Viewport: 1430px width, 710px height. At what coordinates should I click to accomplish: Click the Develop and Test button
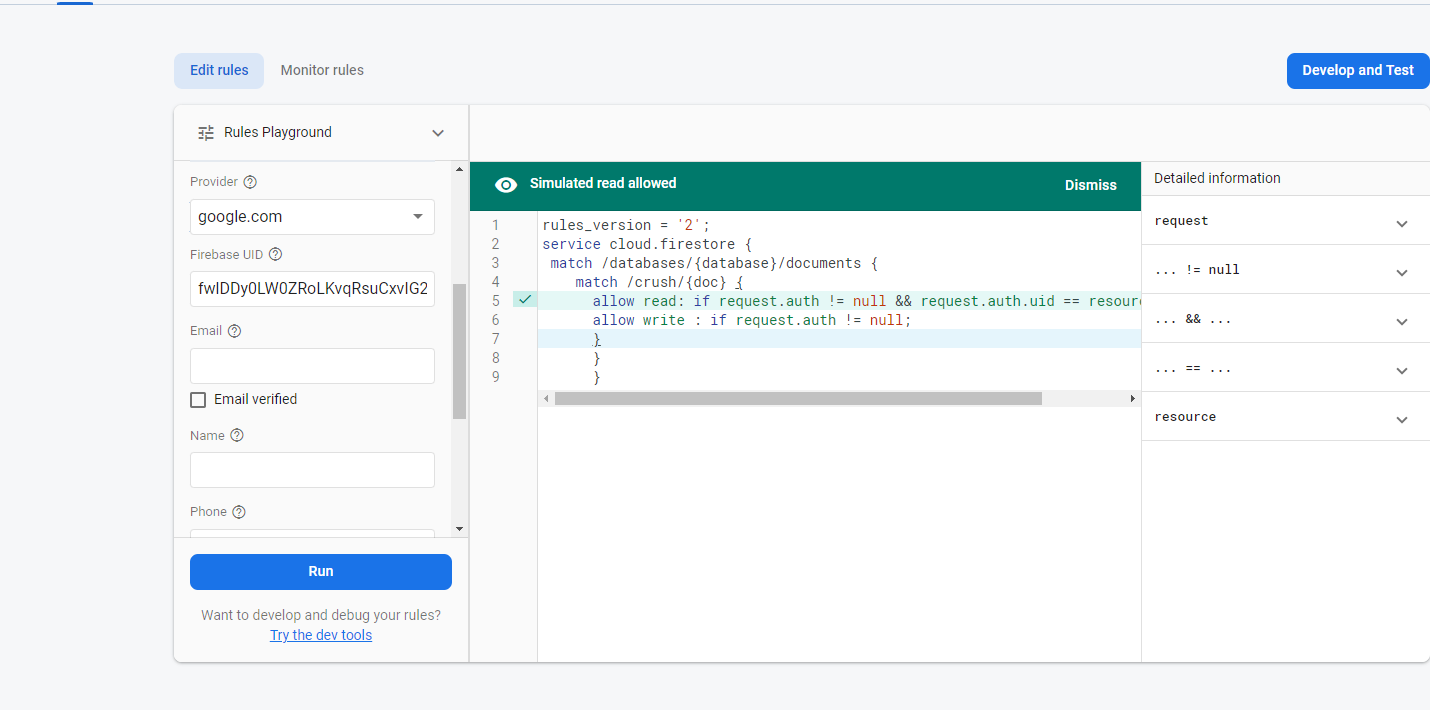coord(1358,71)
